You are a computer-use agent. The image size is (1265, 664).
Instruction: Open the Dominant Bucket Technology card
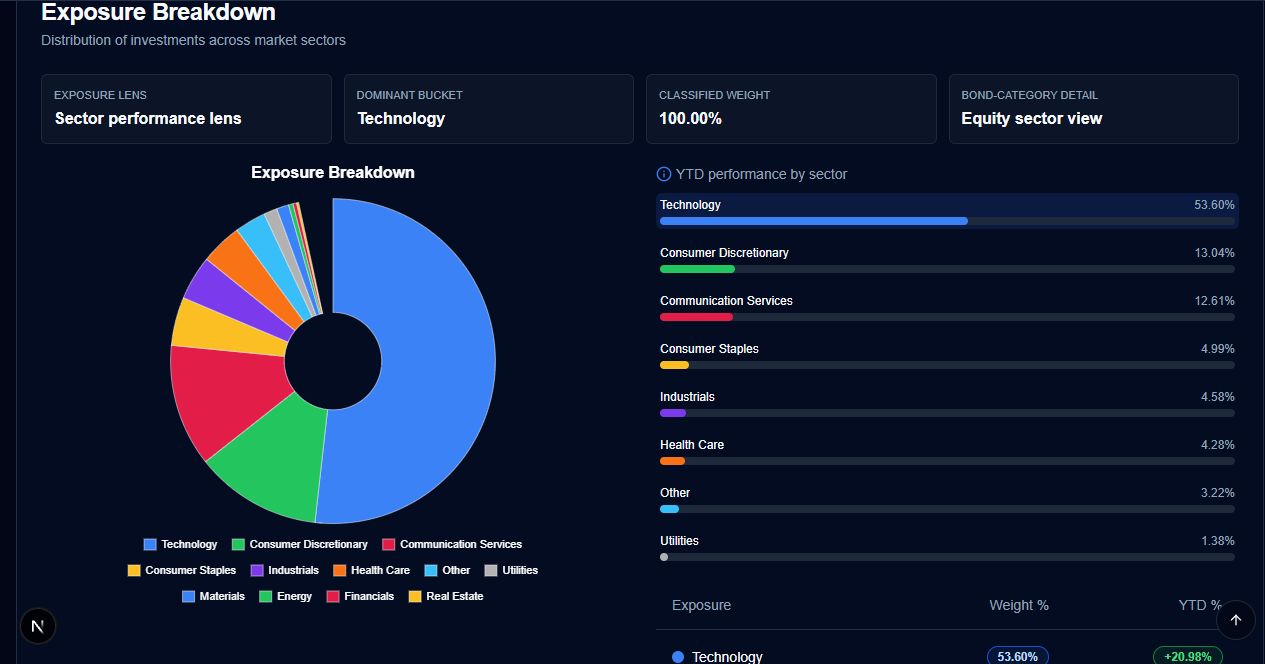click(x=489, y=109)
